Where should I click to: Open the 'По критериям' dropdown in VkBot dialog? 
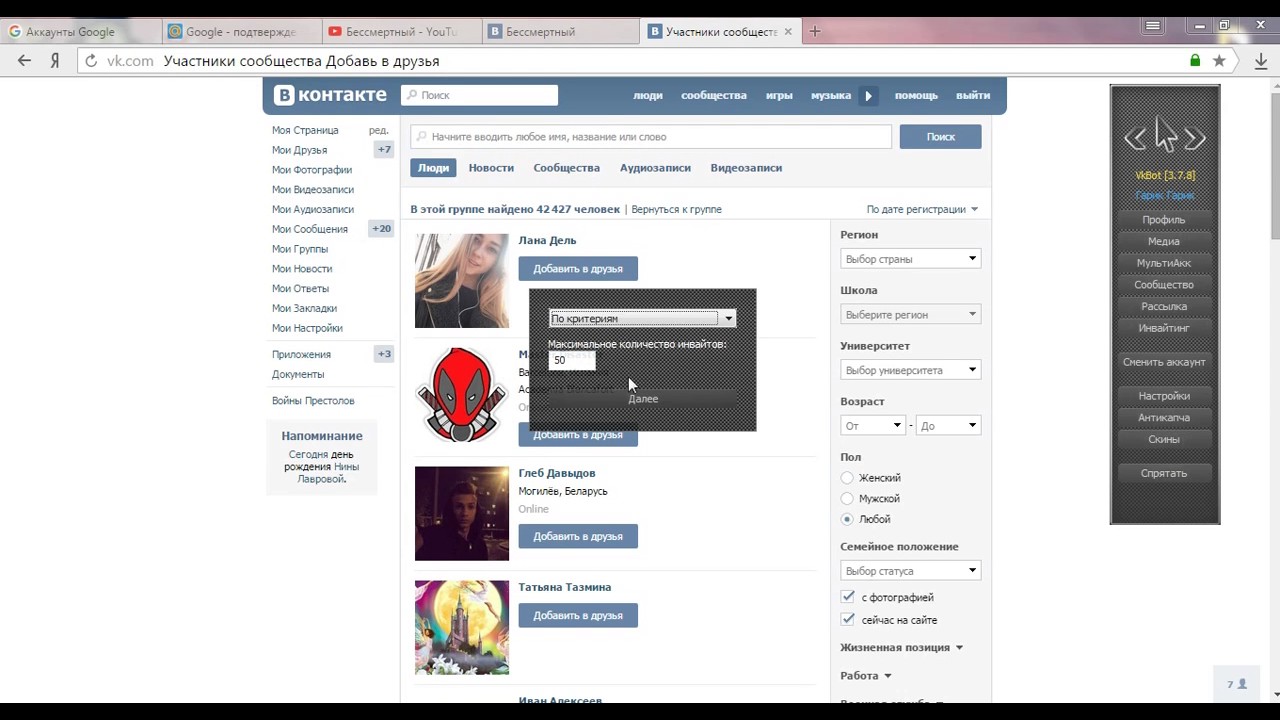click(x=642, y=319)
